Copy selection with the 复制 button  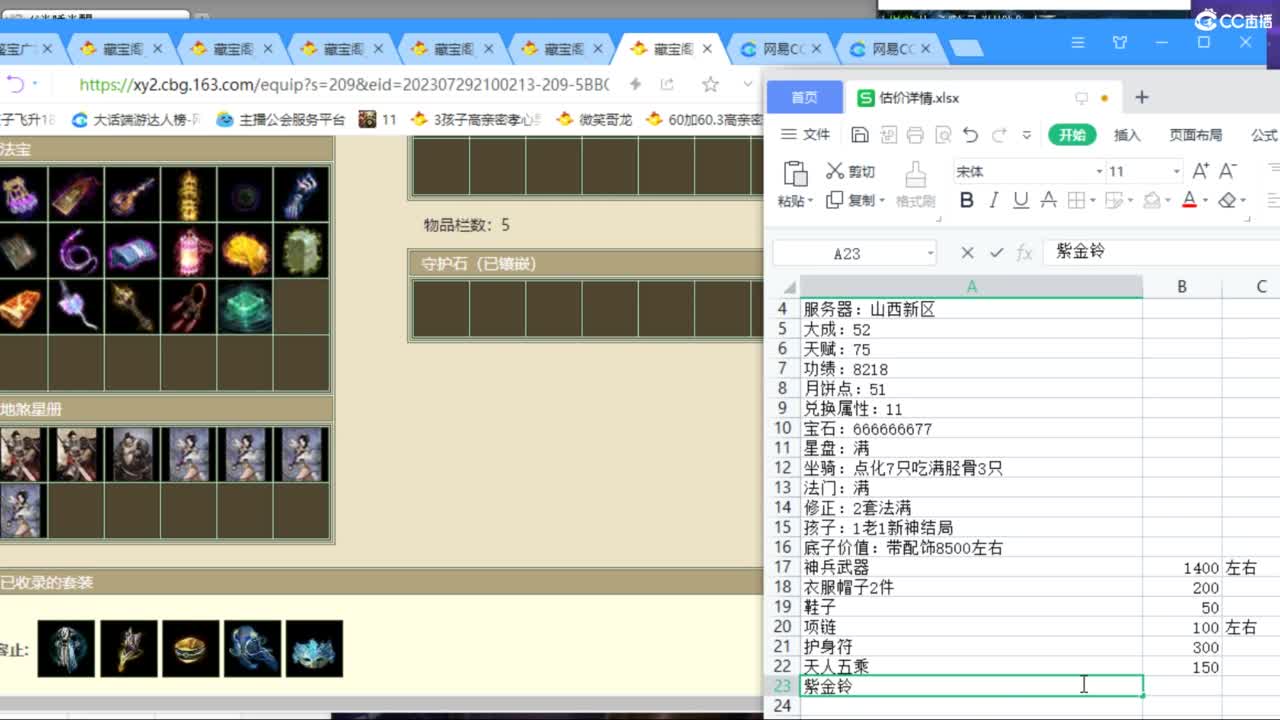pos(850,200)
